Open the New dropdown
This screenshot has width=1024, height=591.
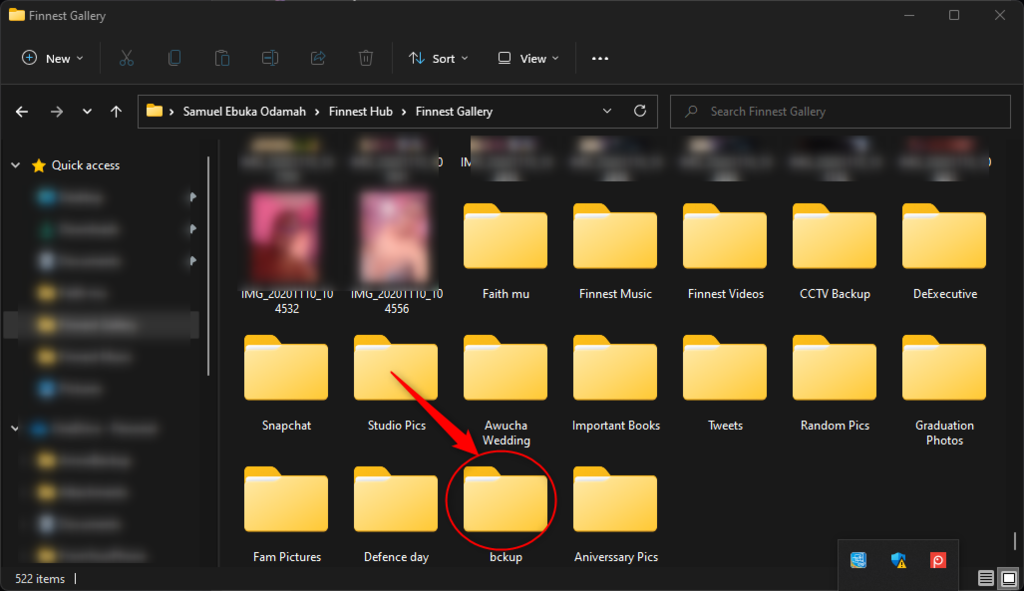pyautogui.click(x=52, y=58)
